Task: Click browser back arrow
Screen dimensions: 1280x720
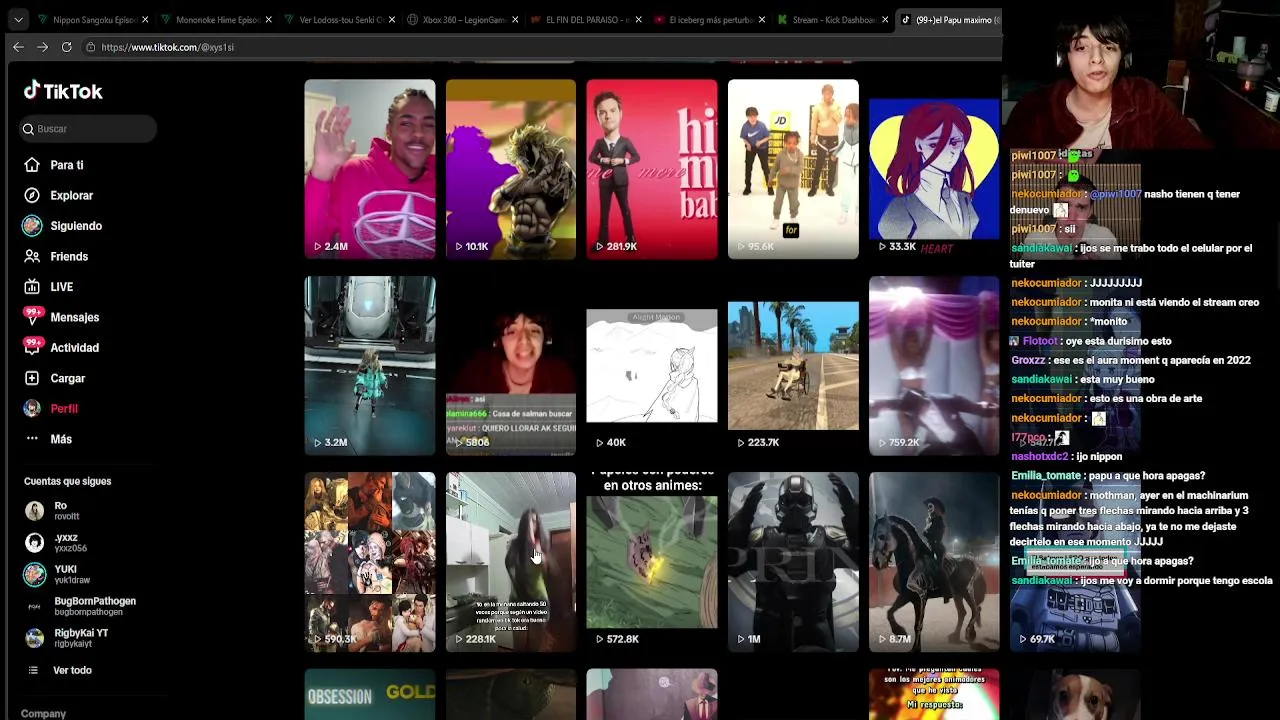Action: [x=18, y=47]
